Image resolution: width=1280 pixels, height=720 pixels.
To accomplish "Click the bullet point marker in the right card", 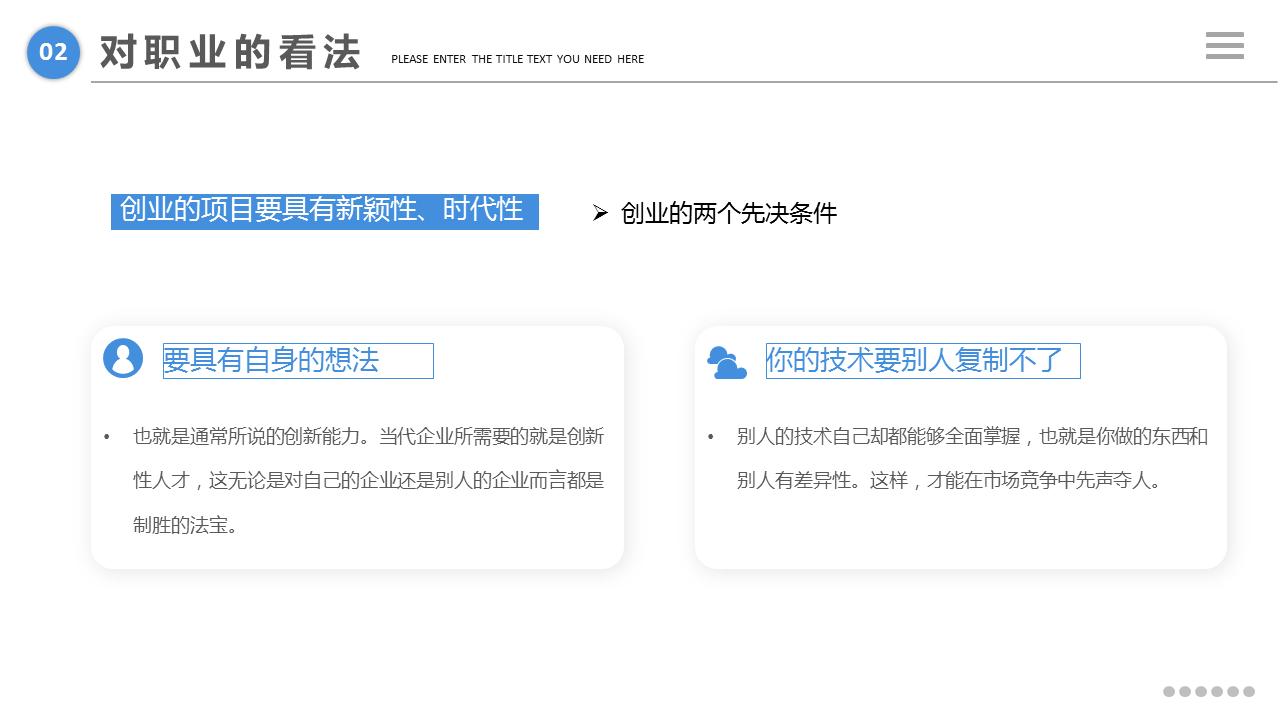I will 711,436.
